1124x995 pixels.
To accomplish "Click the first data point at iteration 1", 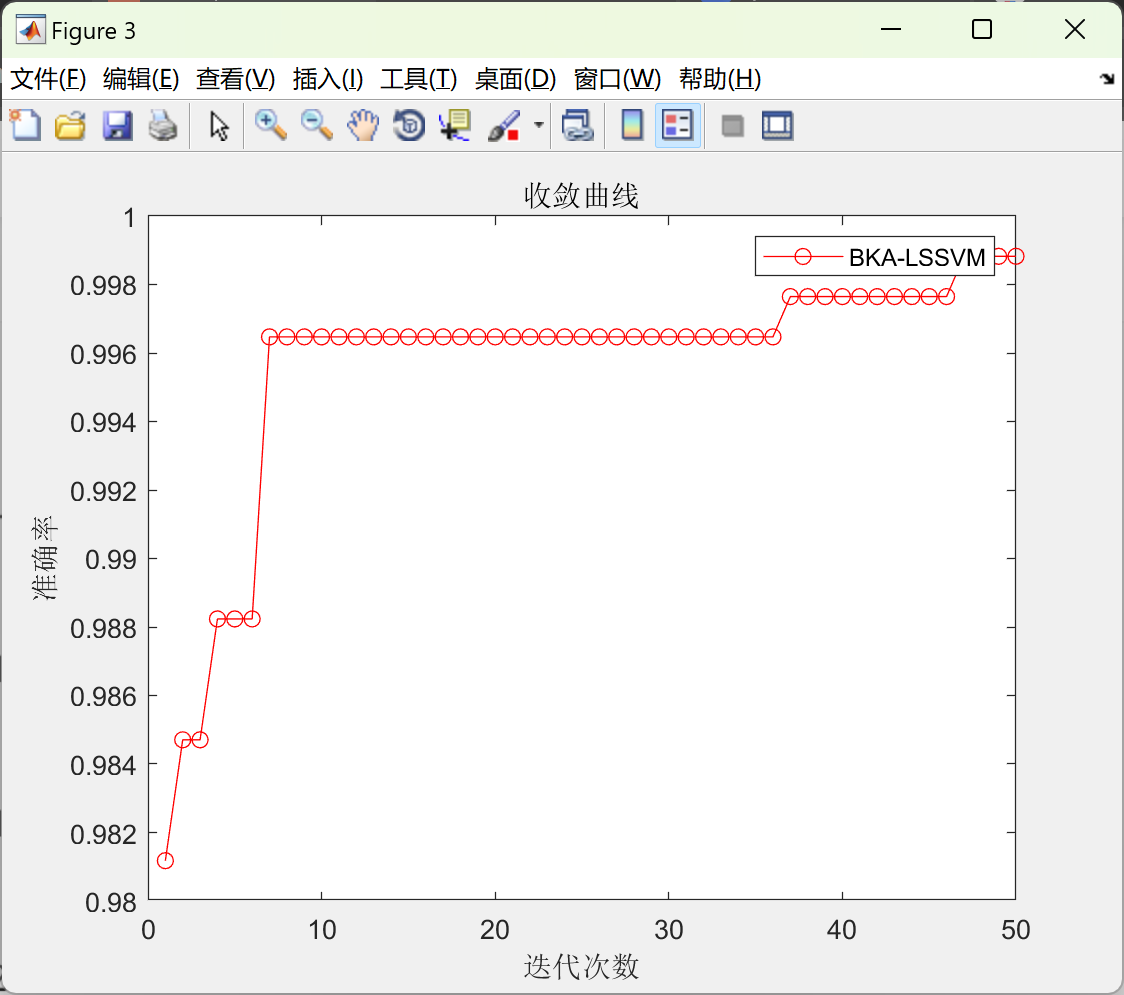I will (166, 860).
